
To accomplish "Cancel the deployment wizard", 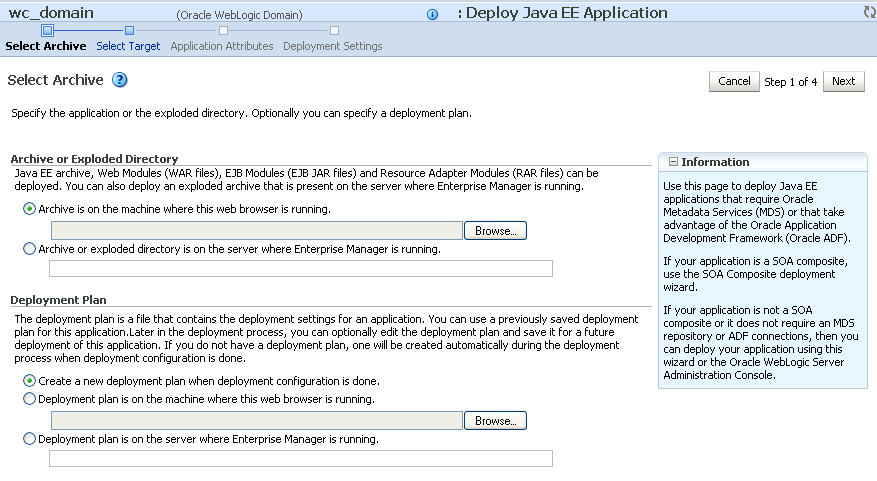I will tap(734, 81).
